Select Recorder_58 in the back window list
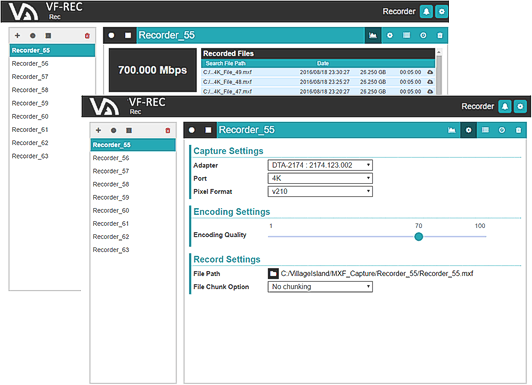Viewport: 532px width, 385px height. (52, 90)
